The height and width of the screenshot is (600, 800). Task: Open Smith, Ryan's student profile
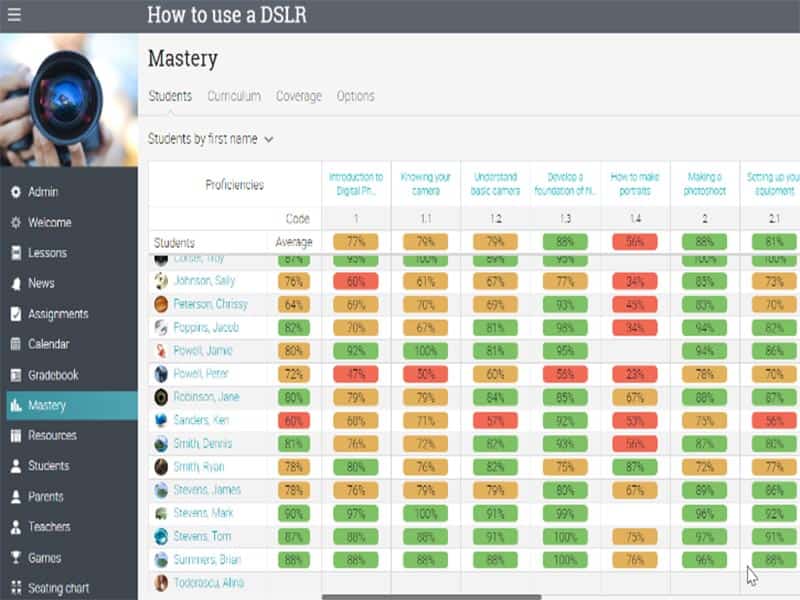pyautogui.click(x=198, y=467)
